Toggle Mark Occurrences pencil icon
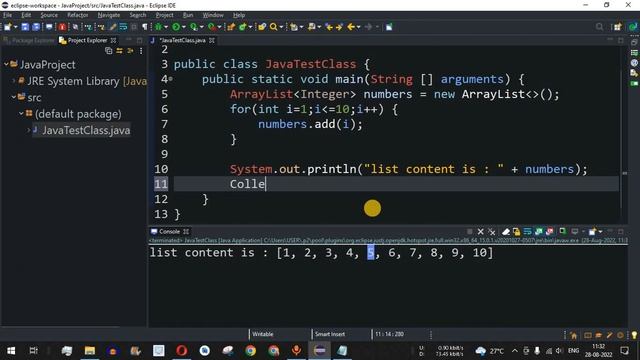This screenshot has height=360, width=640. (112, 27)
